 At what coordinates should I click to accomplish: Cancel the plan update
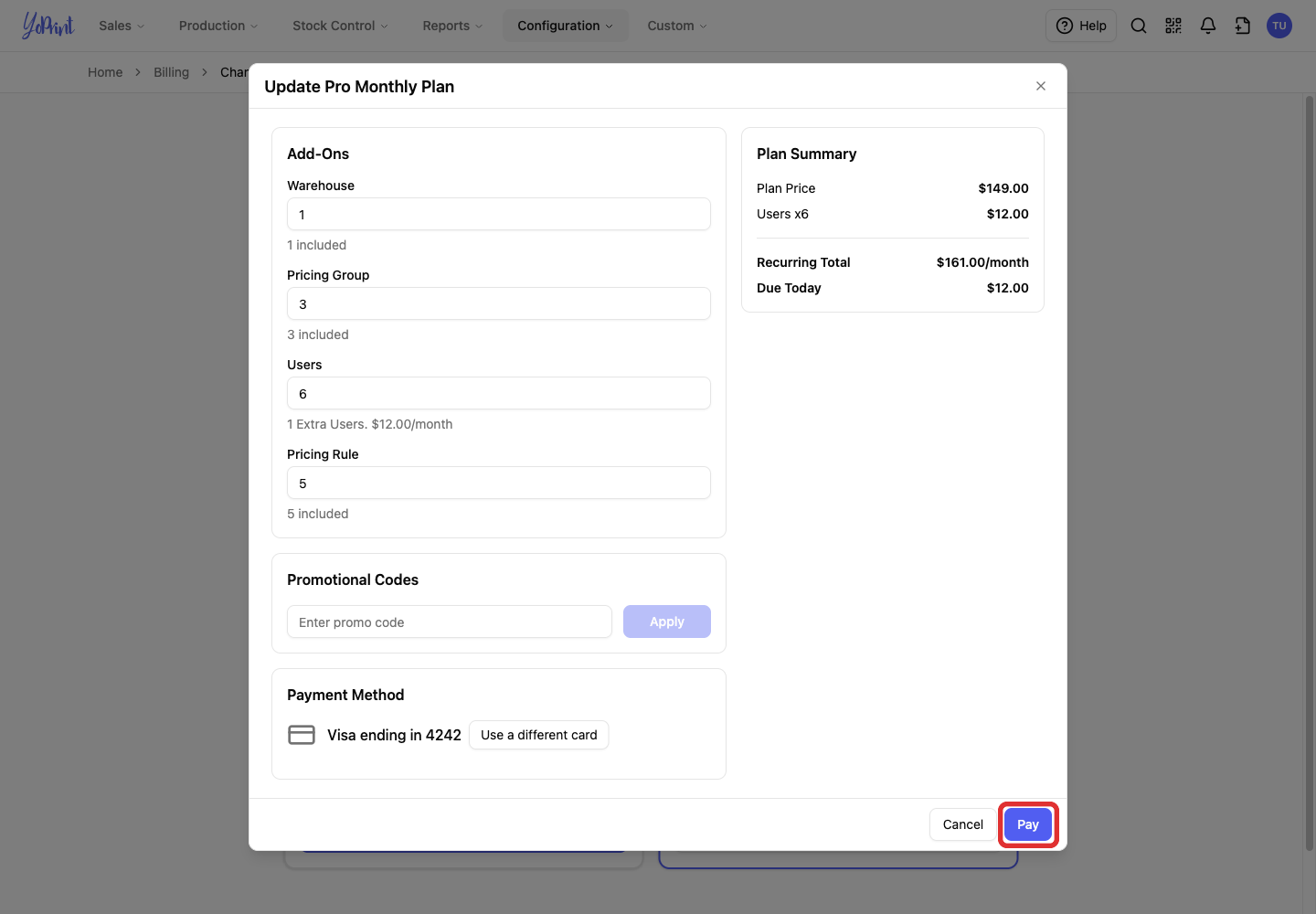click(963, 824)
